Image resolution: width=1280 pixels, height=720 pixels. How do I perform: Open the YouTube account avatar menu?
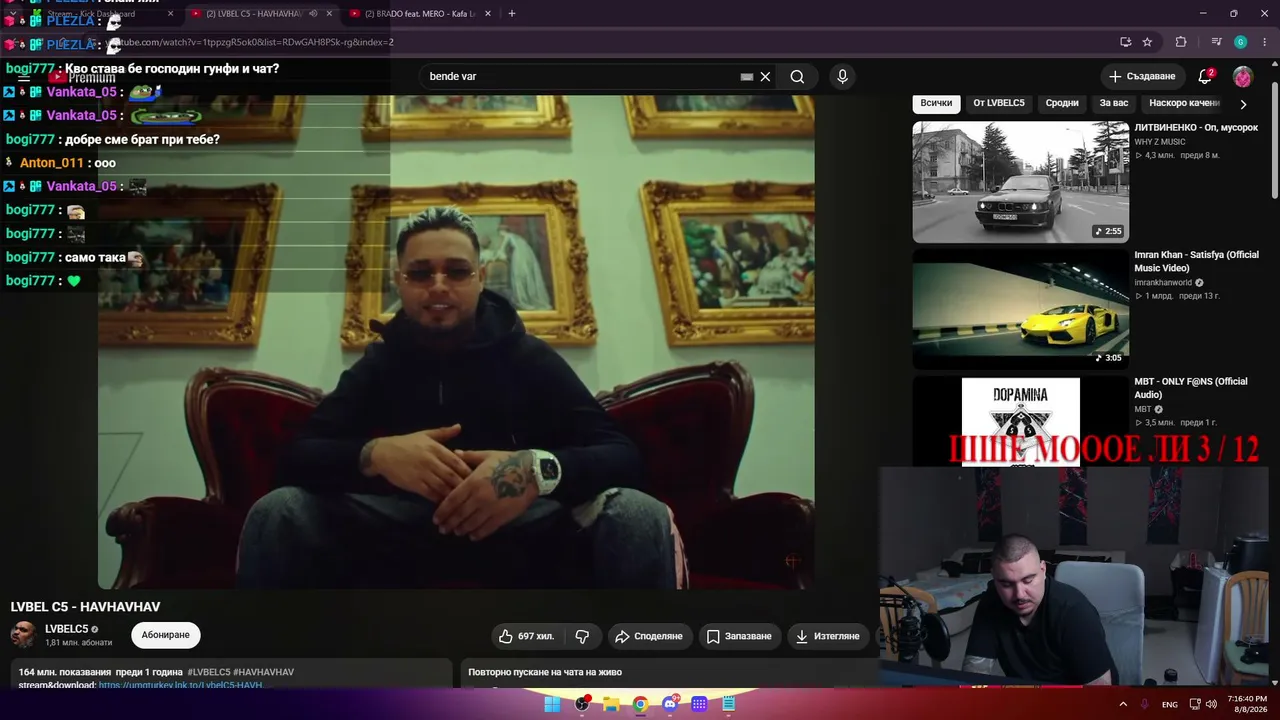tap(1242, 77)
